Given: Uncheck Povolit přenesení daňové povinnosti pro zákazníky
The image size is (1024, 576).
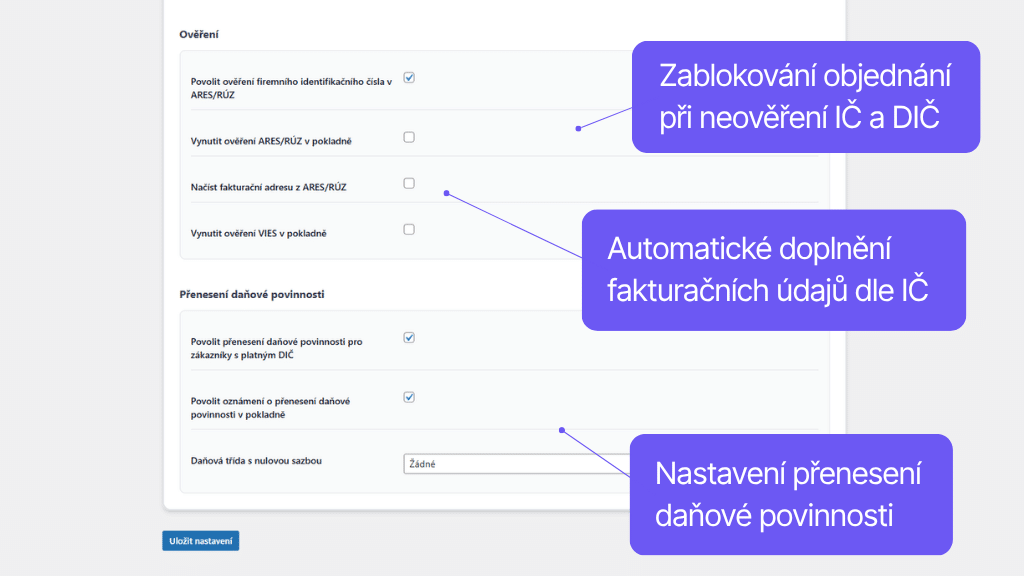Looking at the screenshot, I should pyautogui.click(x=409, y=338).
